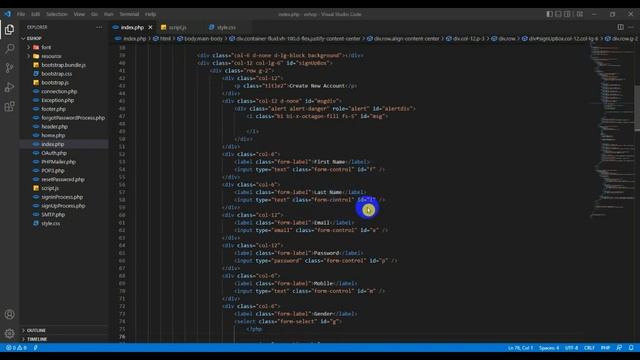Image resolution: width=640 pixels, height=360 pixels.
Task: Open editor More Actions ellipsis menu
Action: coord(631,27)
